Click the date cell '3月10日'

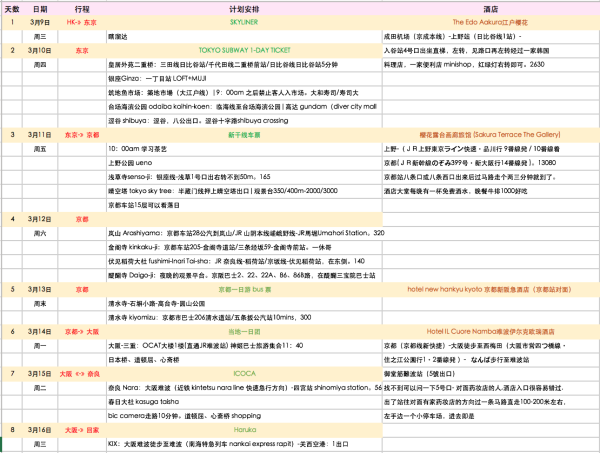(40, 51)
